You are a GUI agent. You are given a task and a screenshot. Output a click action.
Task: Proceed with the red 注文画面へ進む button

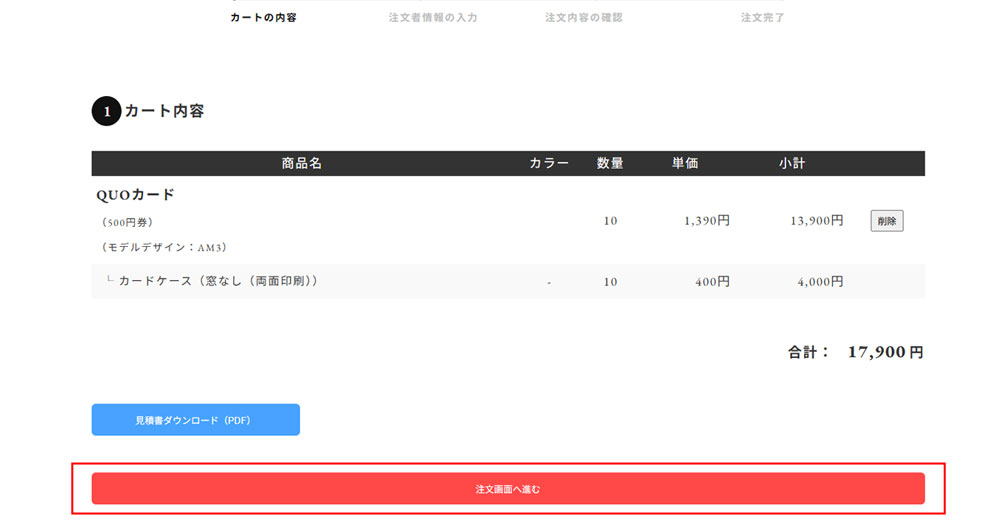coord(508,489)
